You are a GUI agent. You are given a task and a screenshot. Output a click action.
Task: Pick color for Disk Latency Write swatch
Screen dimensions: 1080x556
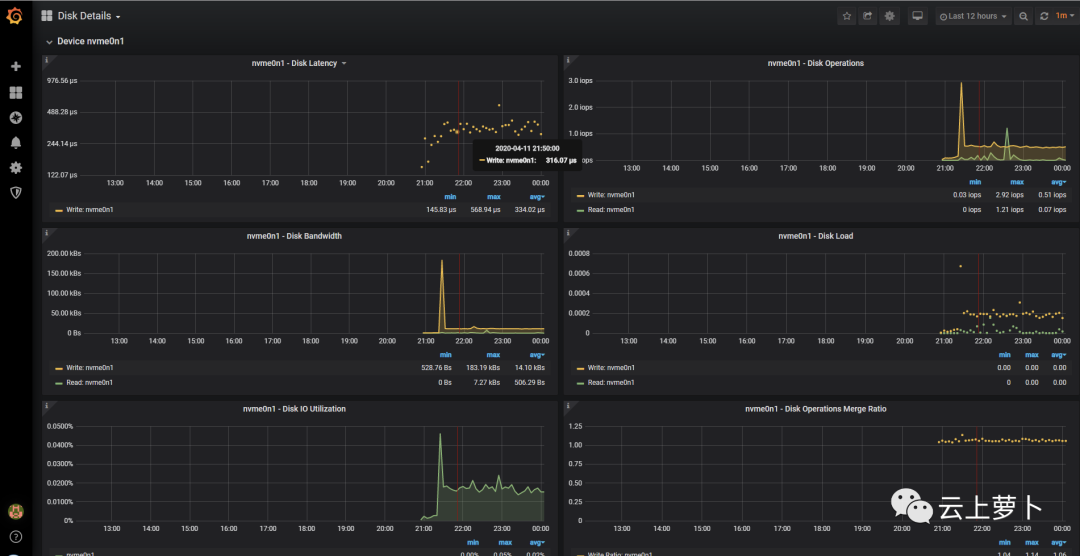59,209
